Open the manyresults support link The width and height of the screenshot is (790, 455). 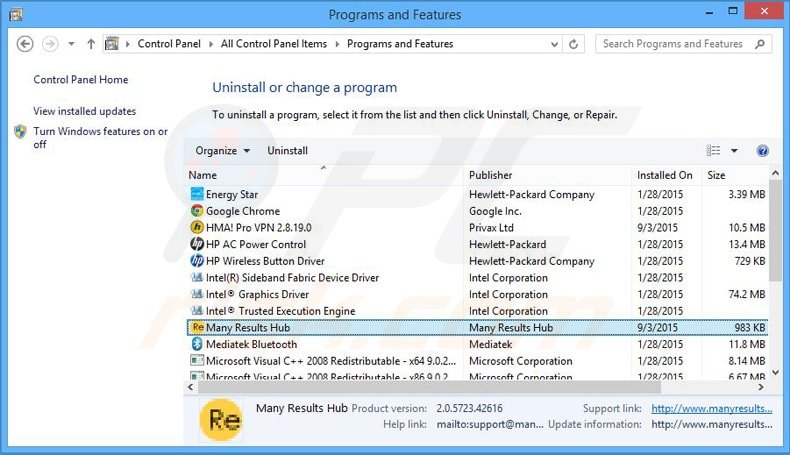711,409
